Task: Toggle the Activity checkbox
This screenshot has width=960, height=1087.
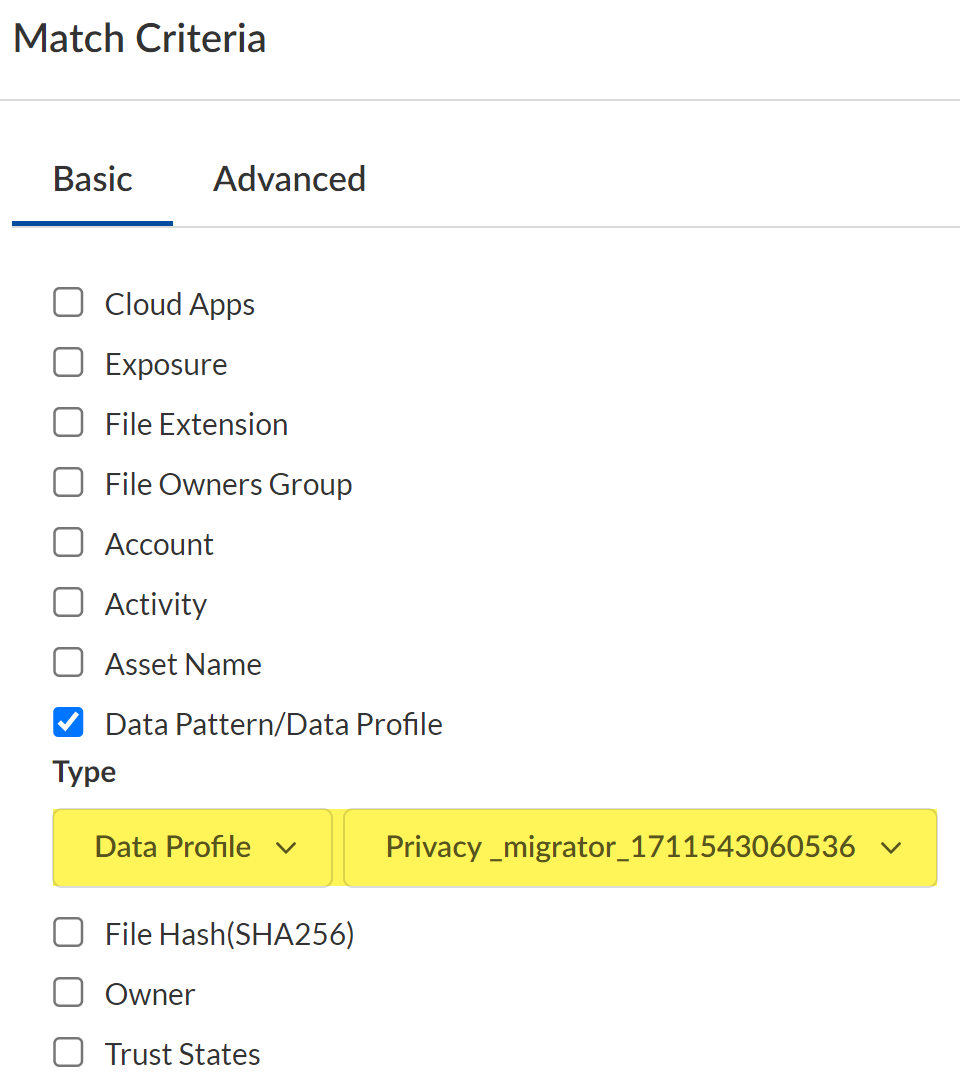Action: (68, 603)
